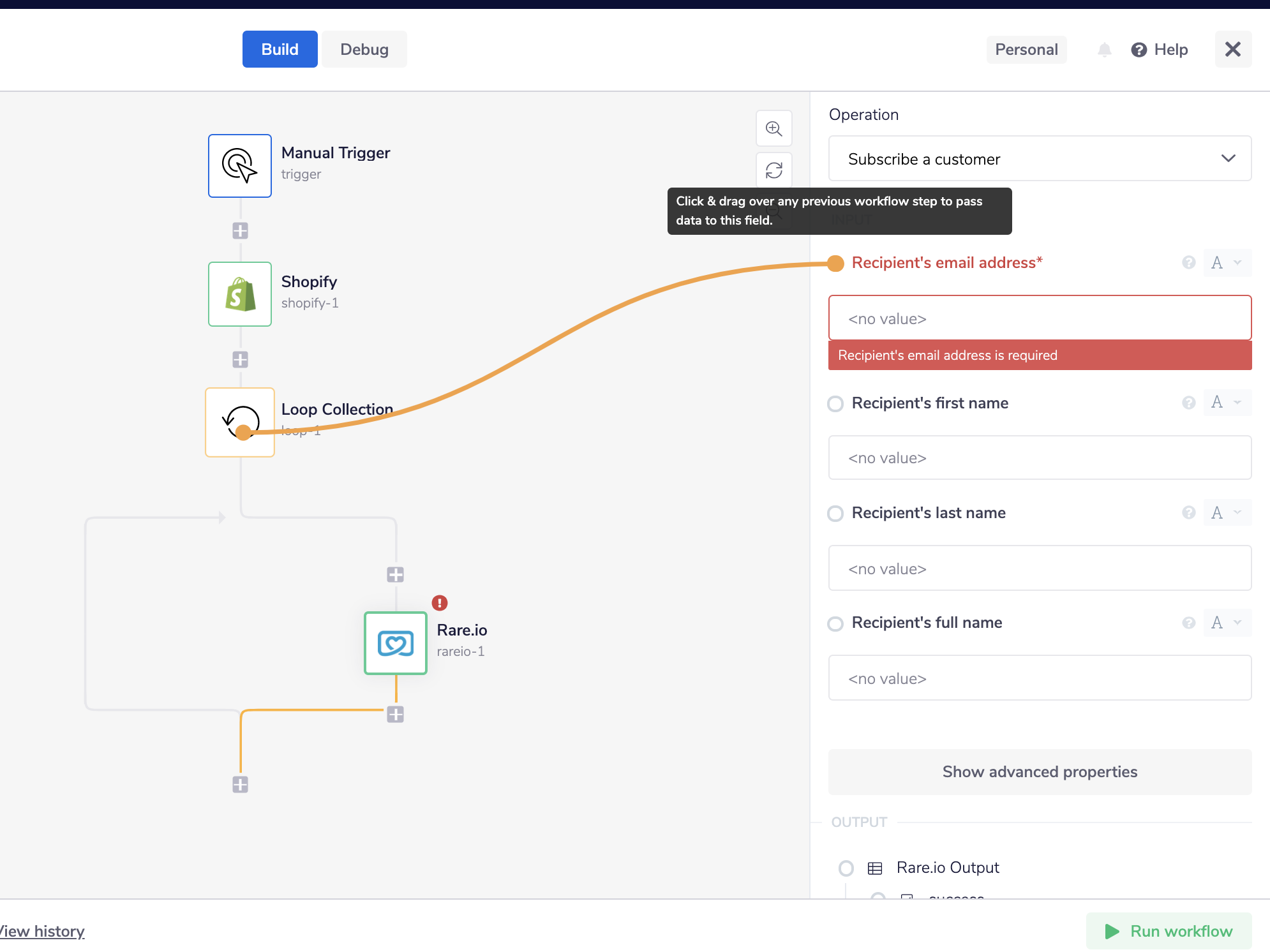Viewport: 1270px width, 952px height.
Task: Toggle Recipient's last name connector circle
Action: pos(835,513)
